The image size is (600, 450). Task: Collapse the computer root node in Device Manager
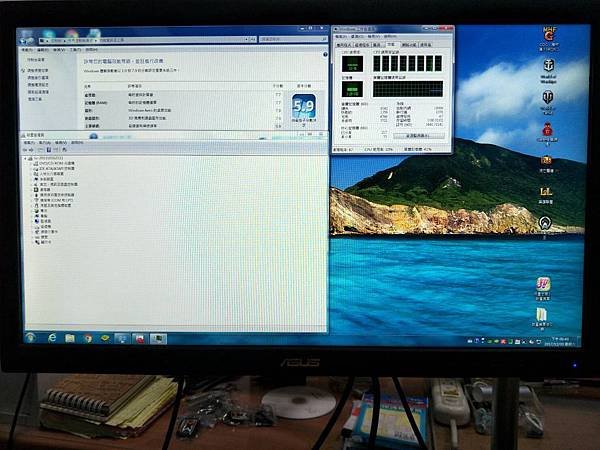pyautogui.click(x=25, y=158)
